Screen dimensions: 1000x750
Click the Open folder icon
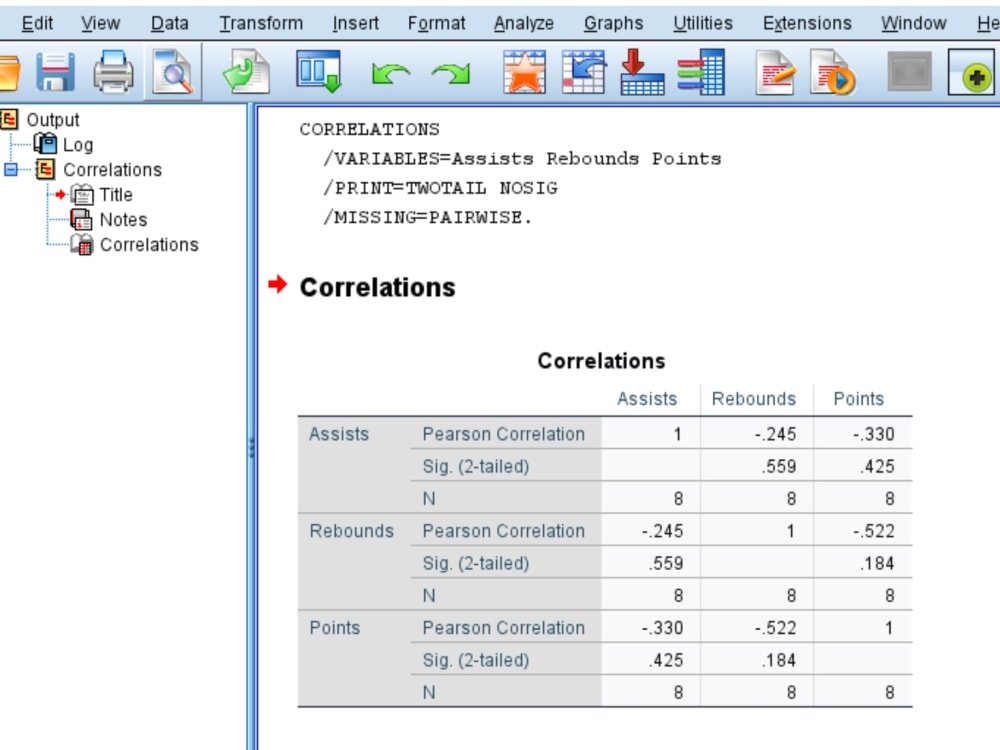tap(9, 72)
